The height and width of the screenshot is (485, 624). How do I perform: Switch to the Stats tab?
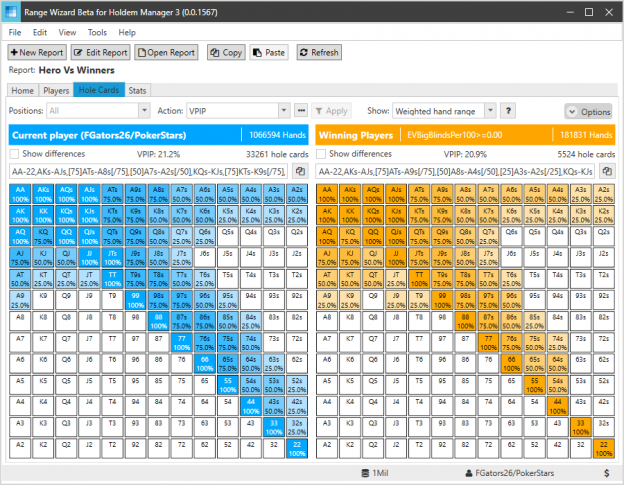(x=137, y=90)
